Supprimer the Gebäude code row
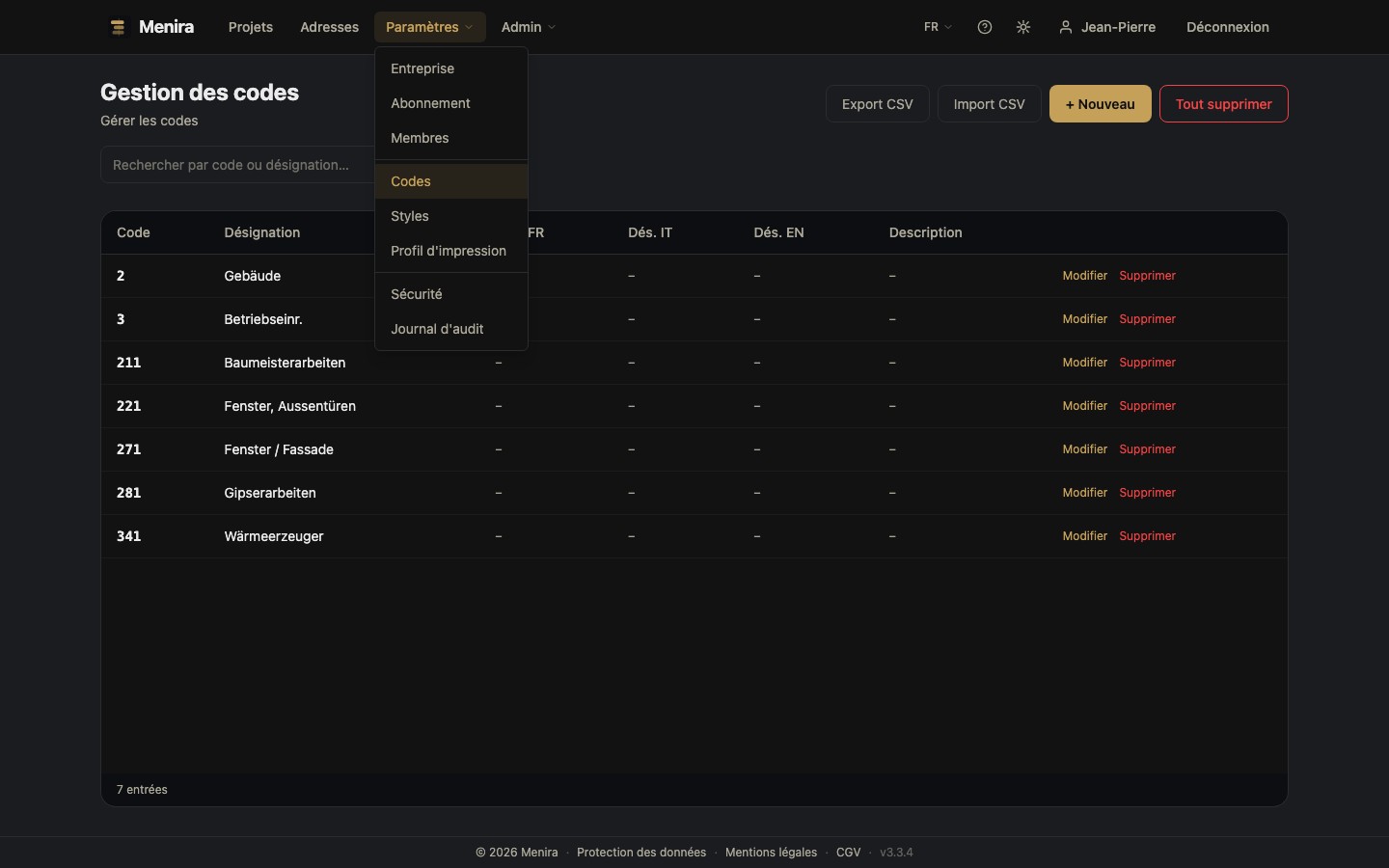This screenshot has width=1389, height=868. tap(1147, 276)
